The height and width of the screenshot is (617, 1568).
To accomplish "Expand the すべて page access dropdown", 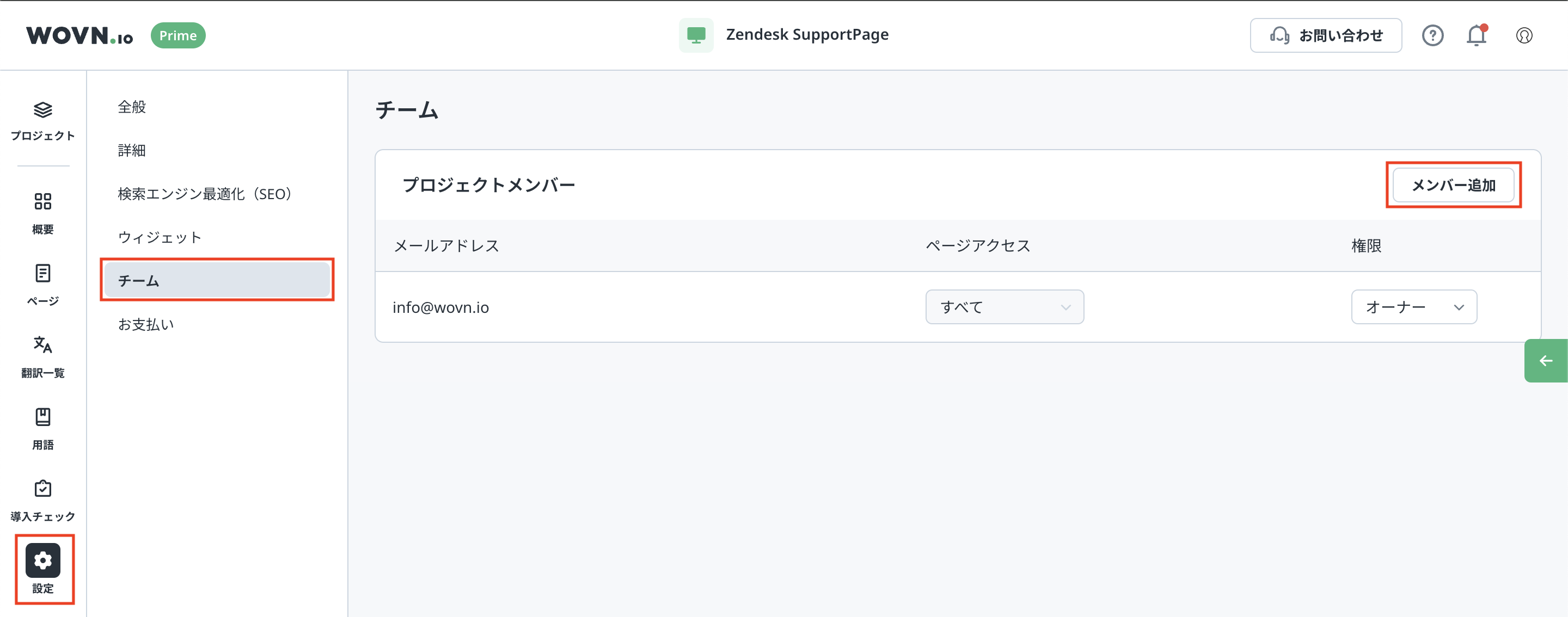I will tap(1004, 307).
